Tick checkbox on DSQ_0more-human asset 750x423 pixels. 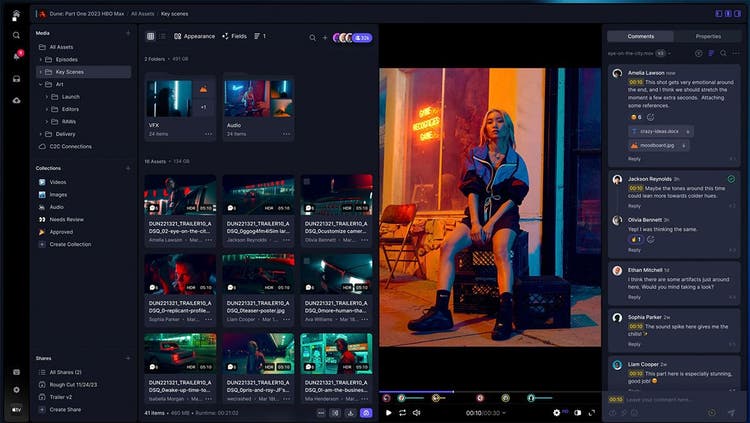point(307,261)
